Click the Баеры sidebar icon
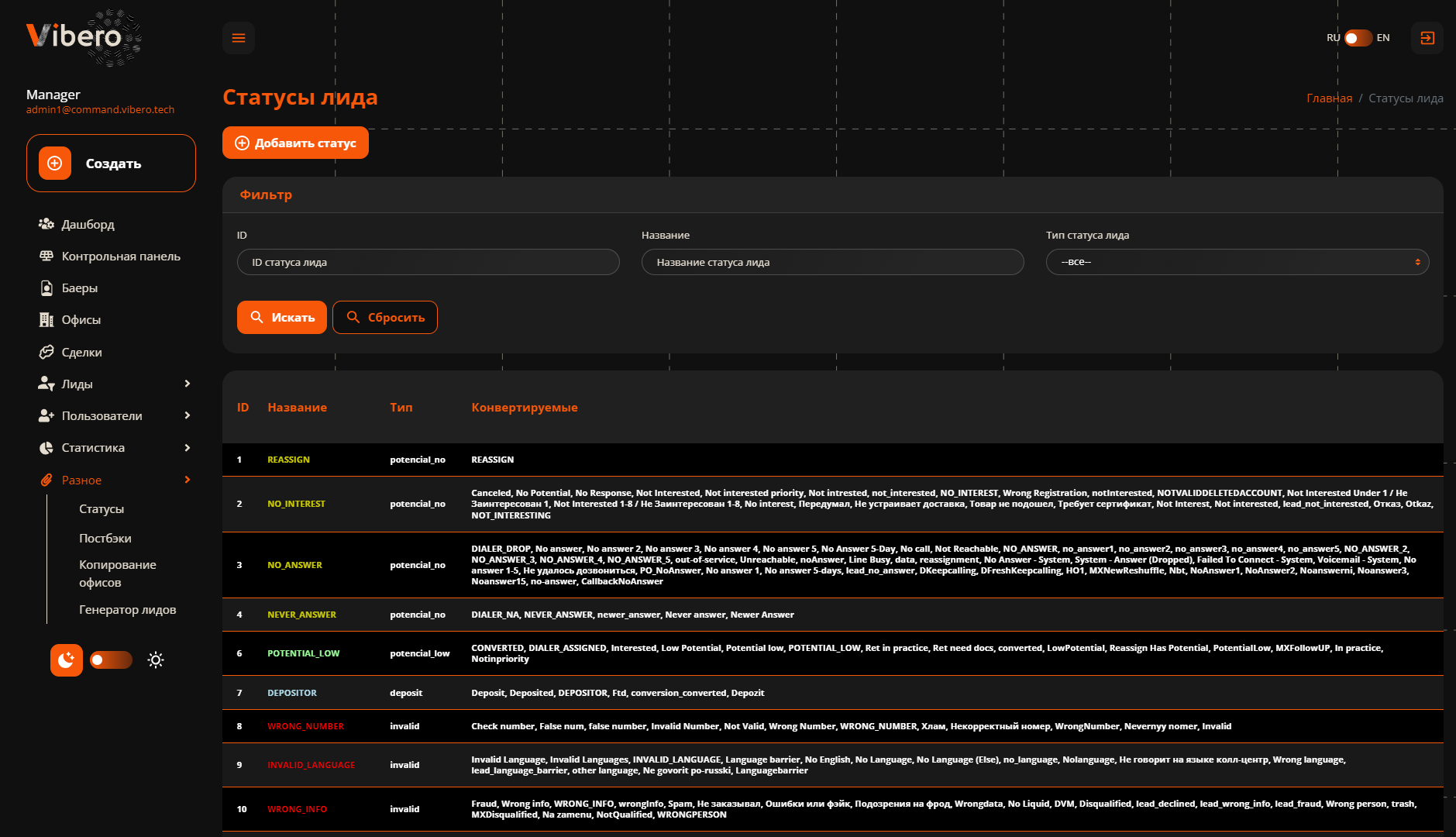This screenshot has width=1456, height=837. (x=46, y=288)
